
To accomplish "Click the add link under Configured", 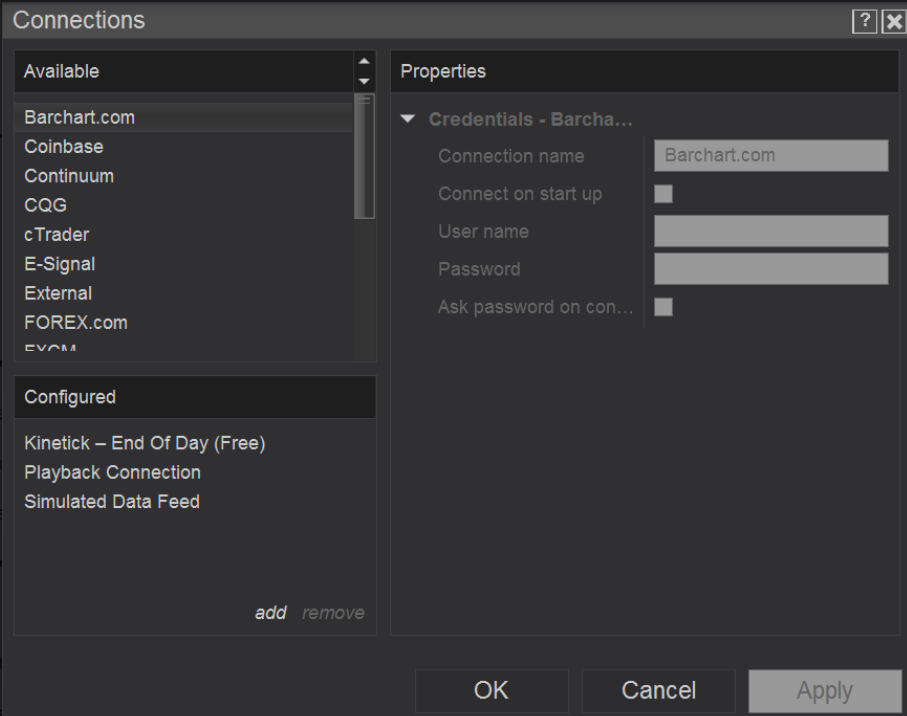I will [x=271, y=612].
